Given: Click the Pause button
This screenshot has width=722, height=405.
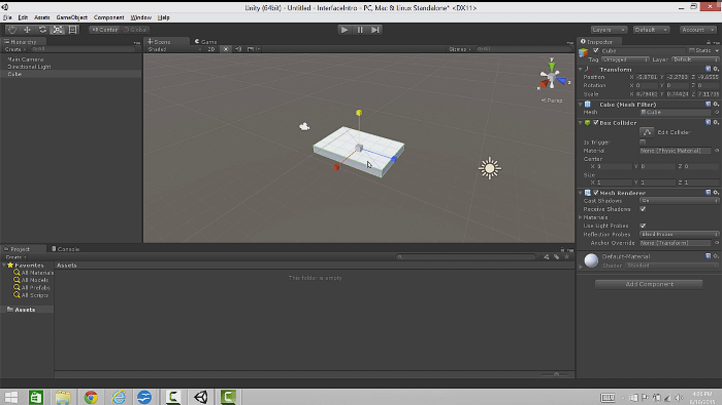Looking at the screenshot, I should (360, 29).
